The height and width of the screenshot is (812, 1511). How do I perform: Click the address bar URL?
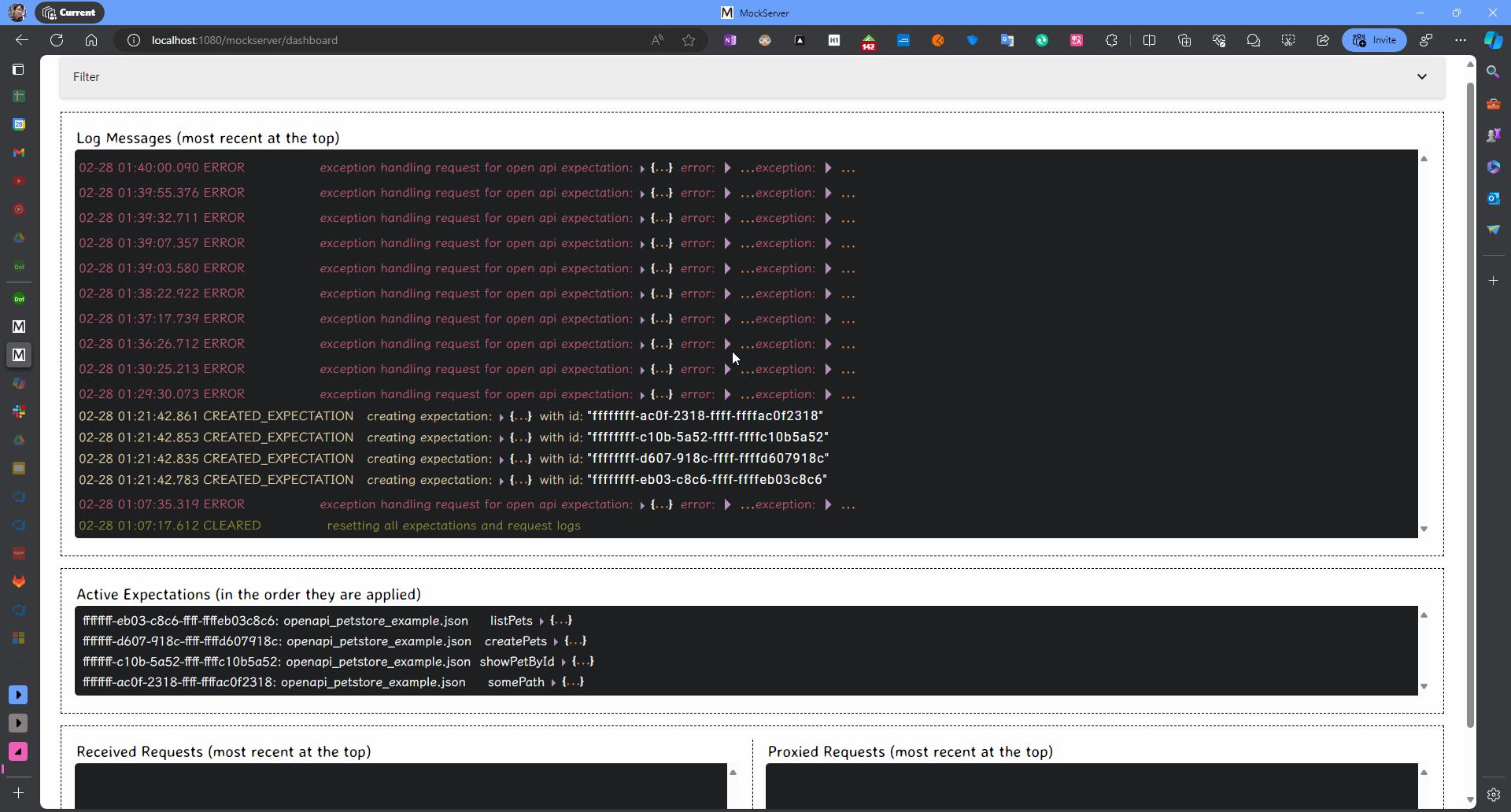click(245, 40)
